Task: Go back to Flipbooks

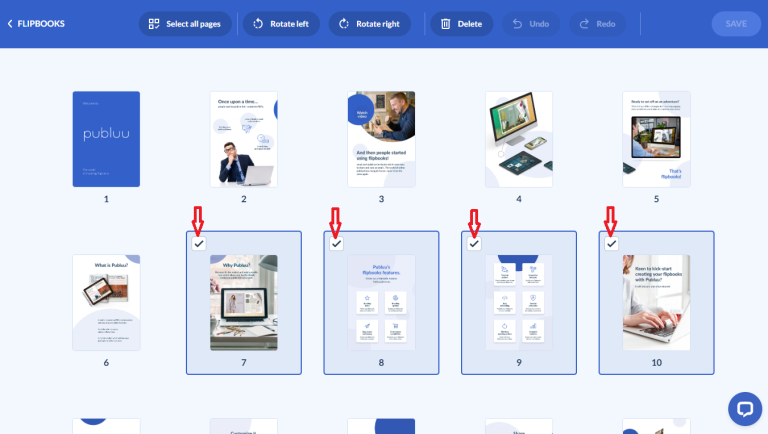Action: point(36,24)
